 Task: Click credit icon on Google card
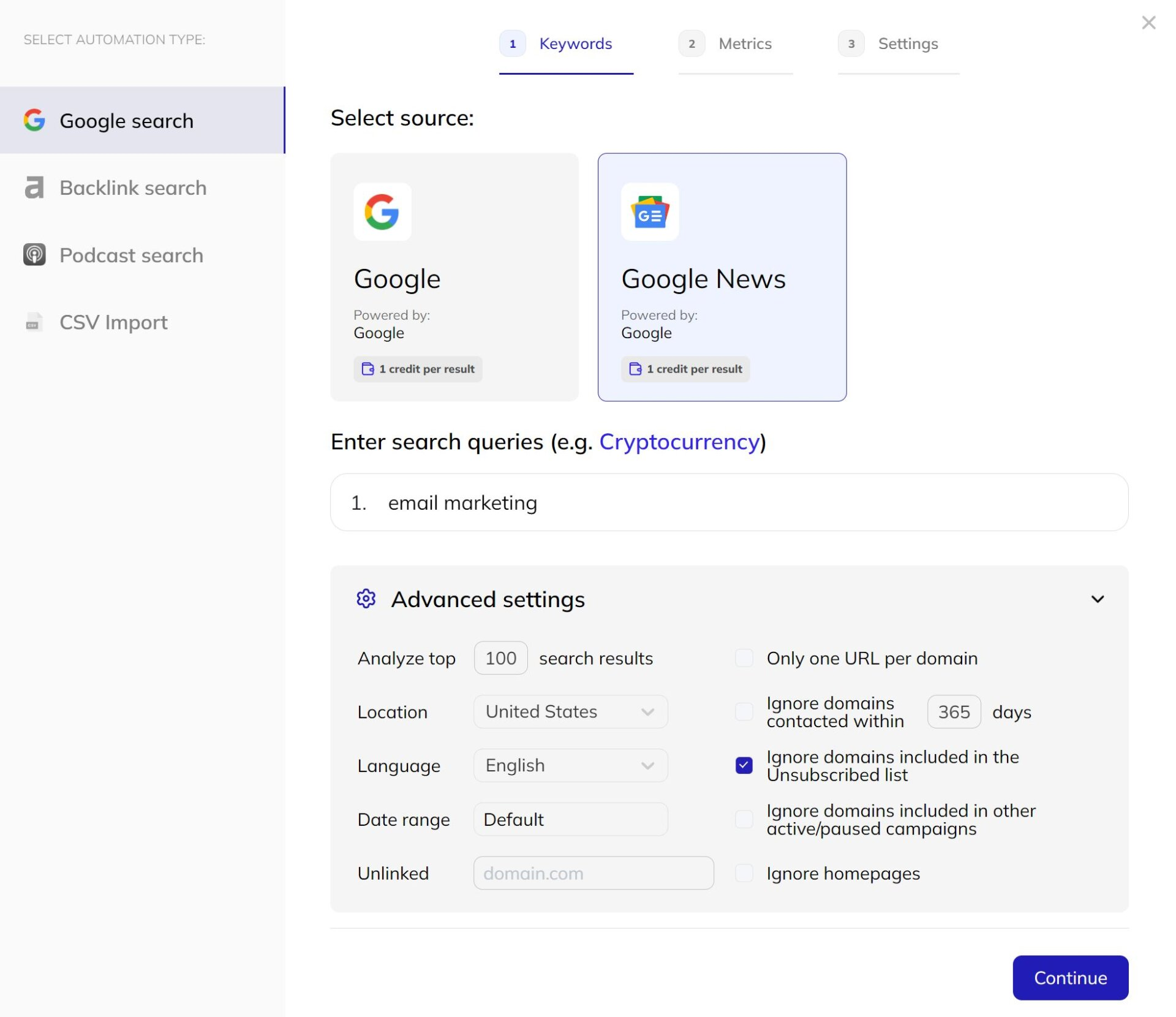point(367,369)
